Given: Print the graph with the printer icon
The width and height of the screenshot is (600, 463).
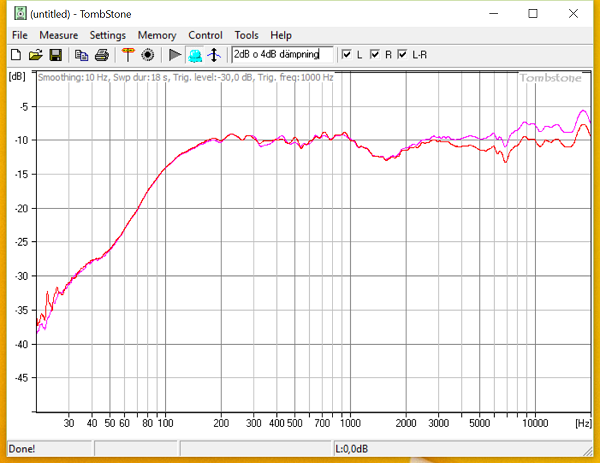Looking at the screenshot, I should pyautogui.click(x=101, y=55).
